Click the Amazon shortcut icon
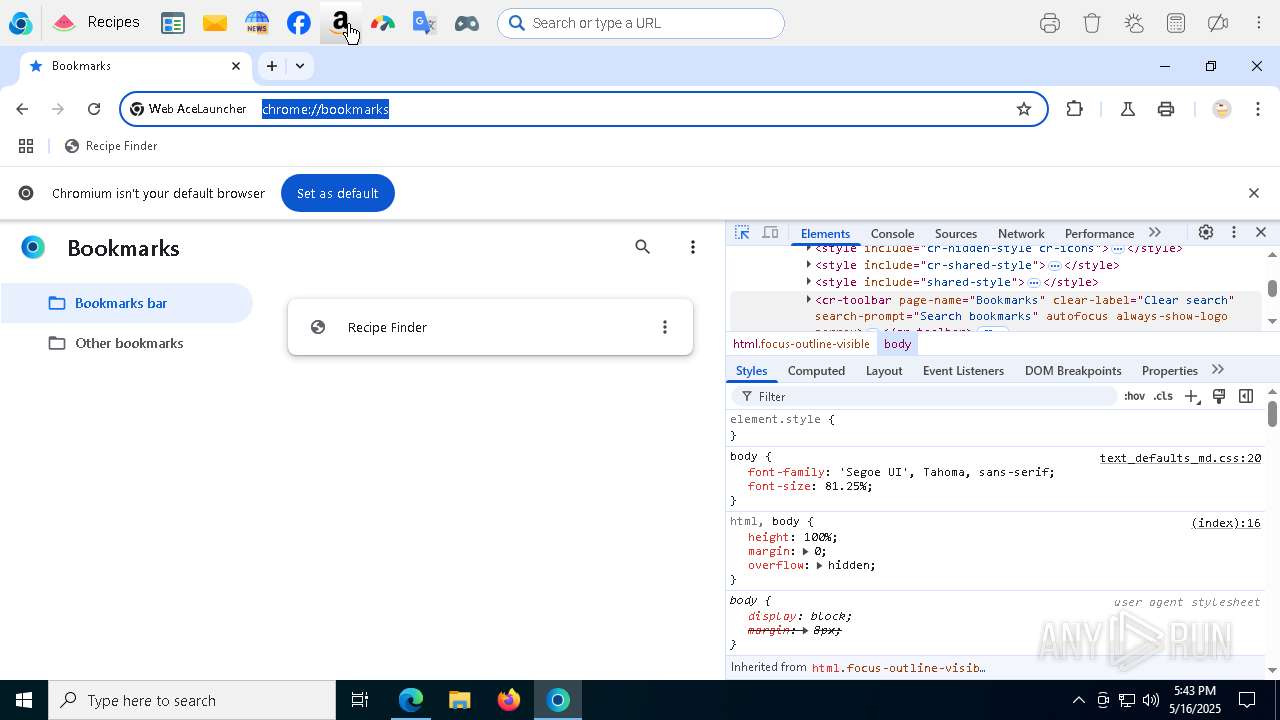Viewport: 1280px width, 720px height. pyautogui.click(x=340, y=23)
